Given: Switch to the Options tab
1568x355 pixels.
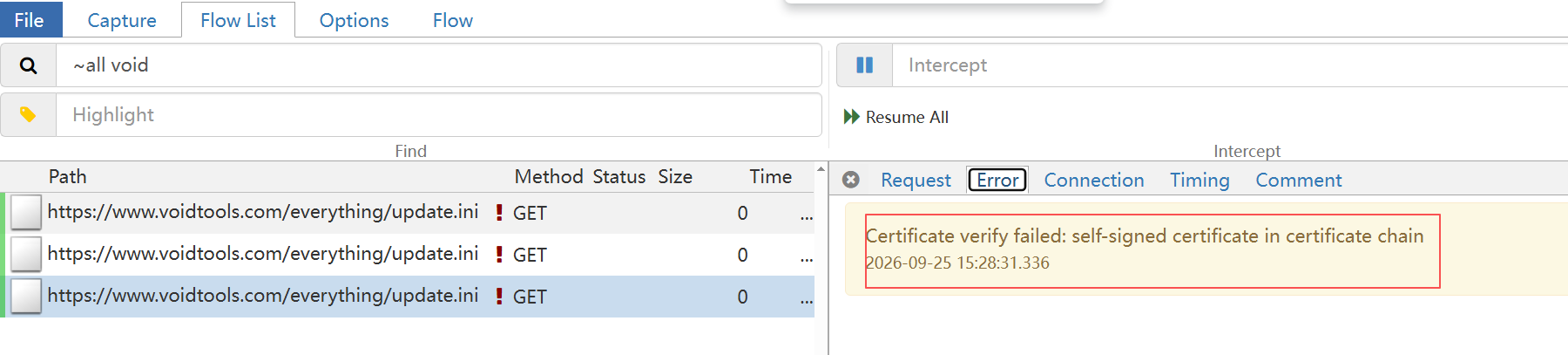Looking at the screenshot, I should tap(354, 20).
